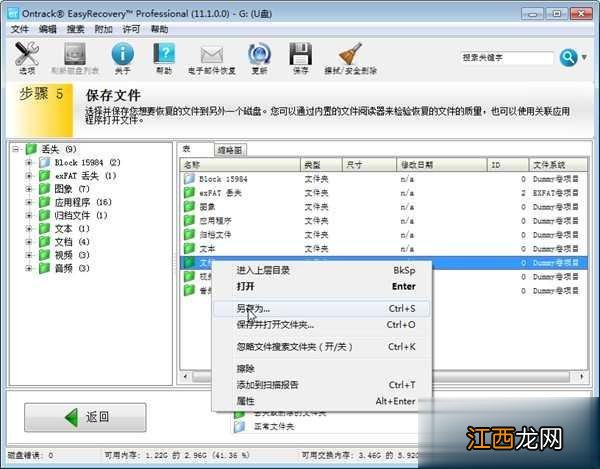Open search options dropdown arrow beside magnifier

[584, 57]
